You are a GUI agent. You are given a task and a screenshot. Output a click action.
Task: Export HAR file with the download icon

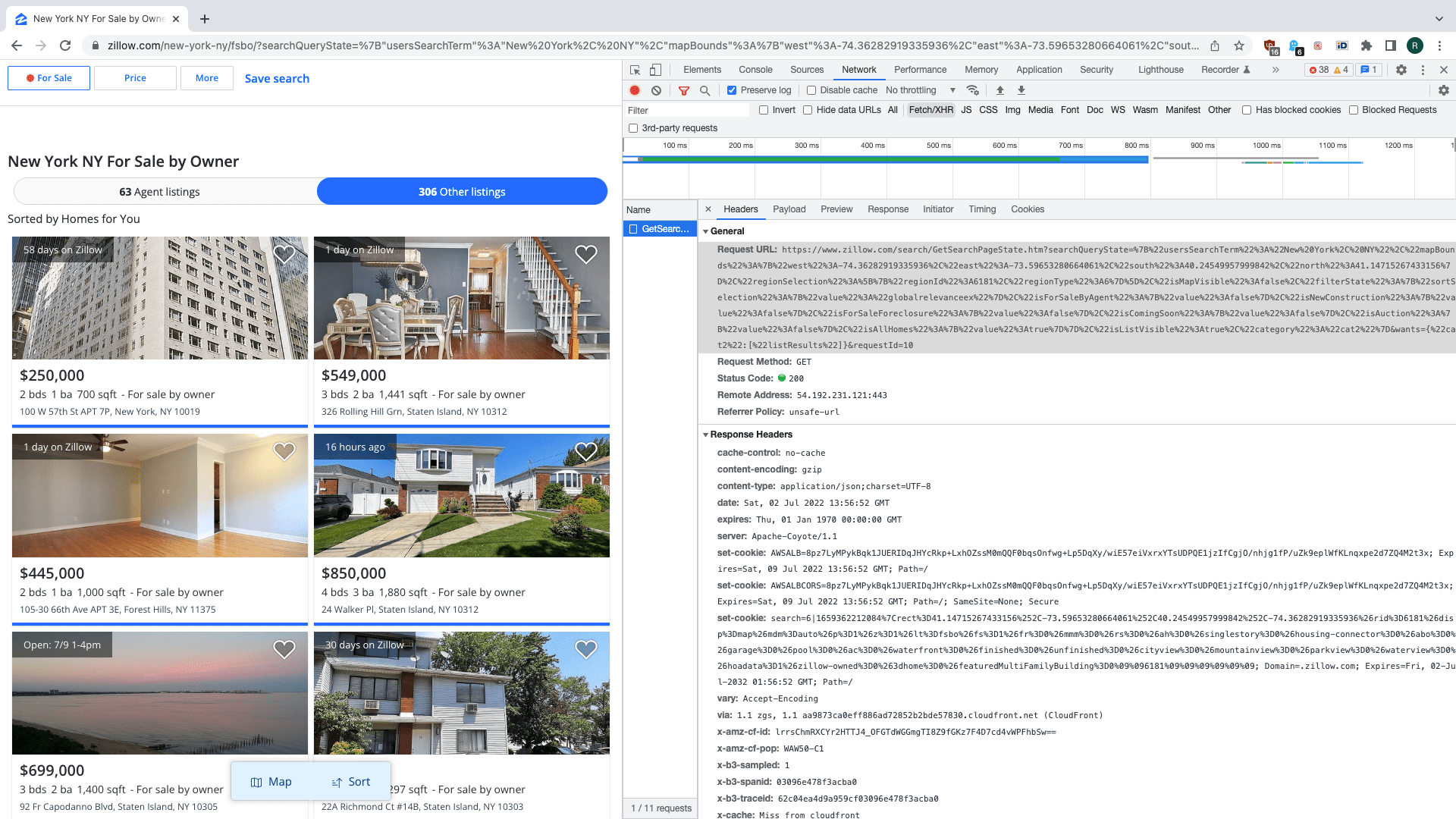(1021, 90)
